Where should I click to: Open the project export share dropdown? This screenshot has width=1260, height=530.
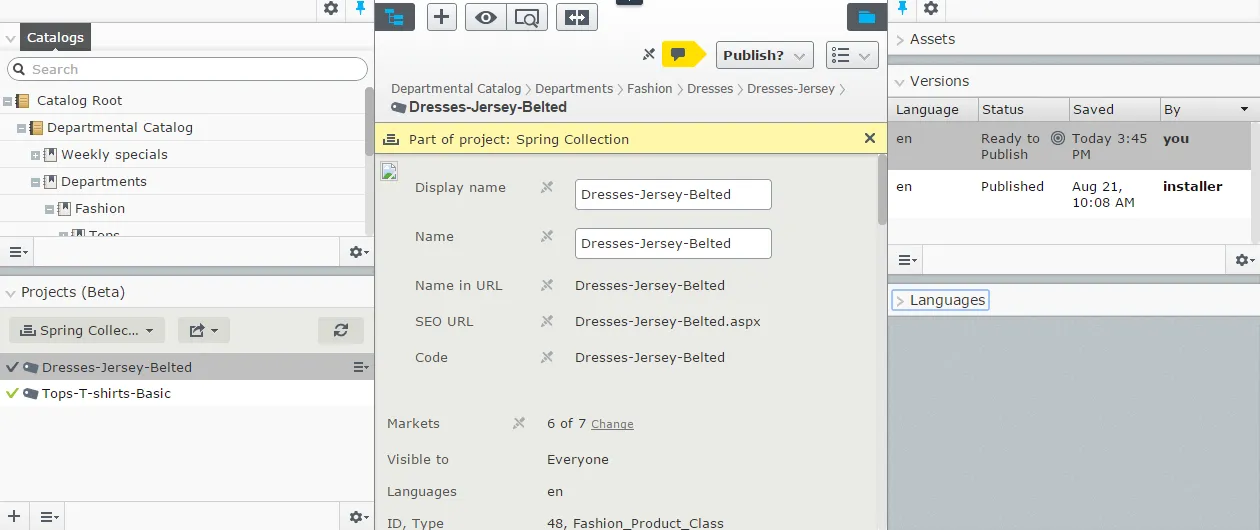[x=204, y=330]
